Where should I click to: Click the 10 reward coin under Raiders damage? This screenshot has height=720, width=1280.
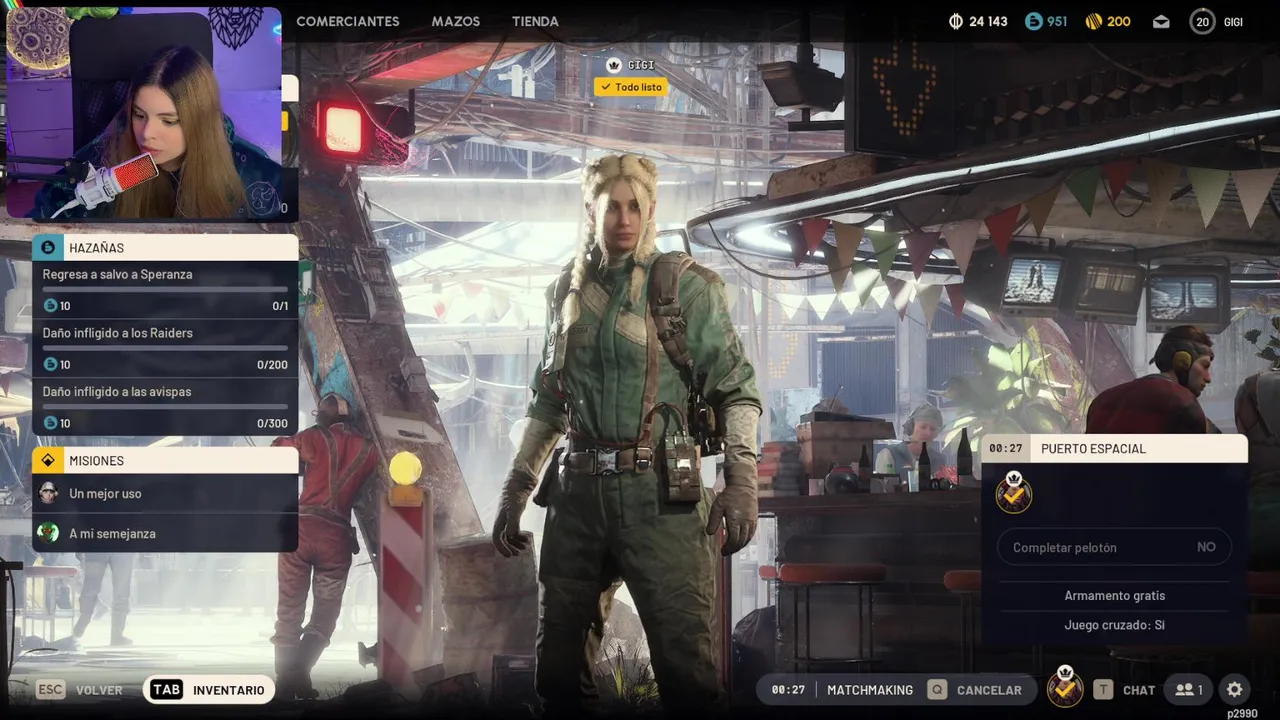point(50,365)
